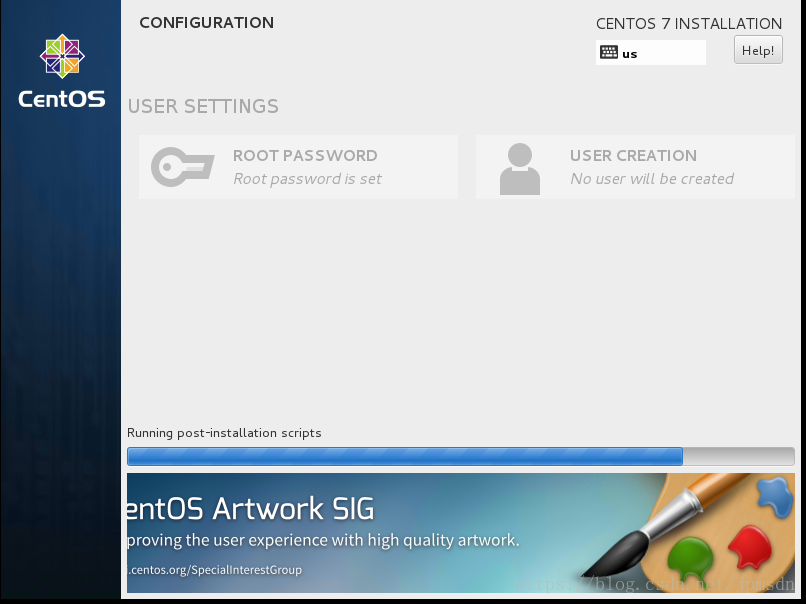This screenshot has height=604, width=806.
Task: Click the CONFIGURATION heading
Action: (x=207, y=23)
